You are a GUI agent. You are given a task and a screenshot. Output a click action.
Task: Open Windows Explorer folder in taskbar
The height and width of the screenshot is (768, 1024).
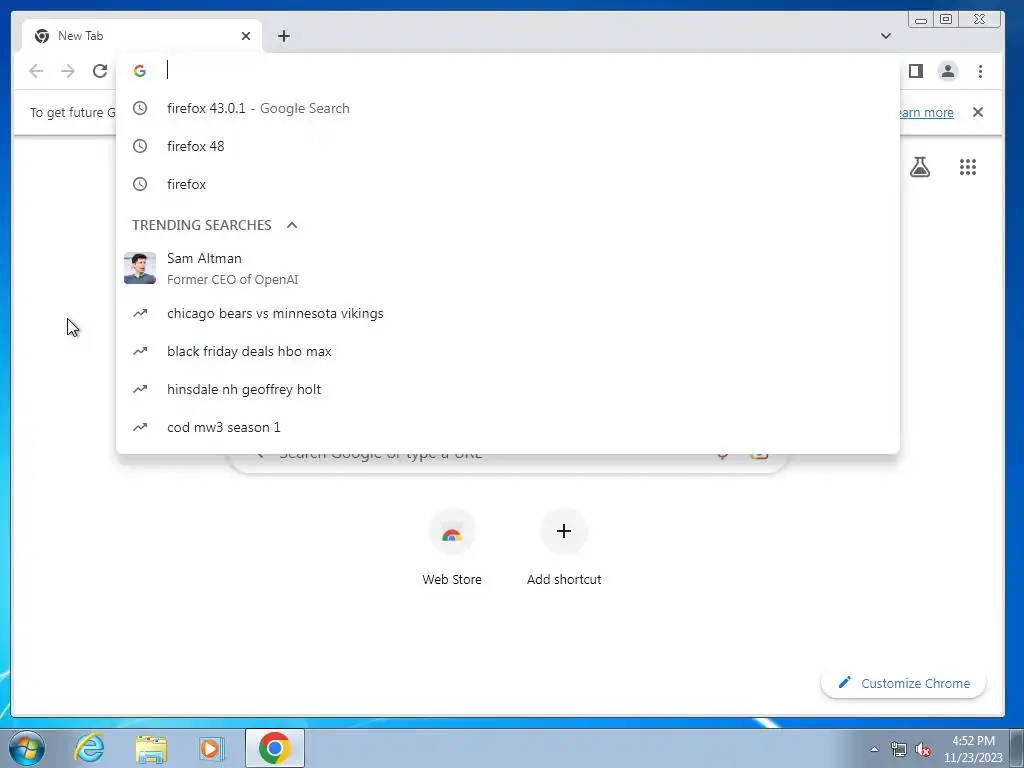point(151,748)
